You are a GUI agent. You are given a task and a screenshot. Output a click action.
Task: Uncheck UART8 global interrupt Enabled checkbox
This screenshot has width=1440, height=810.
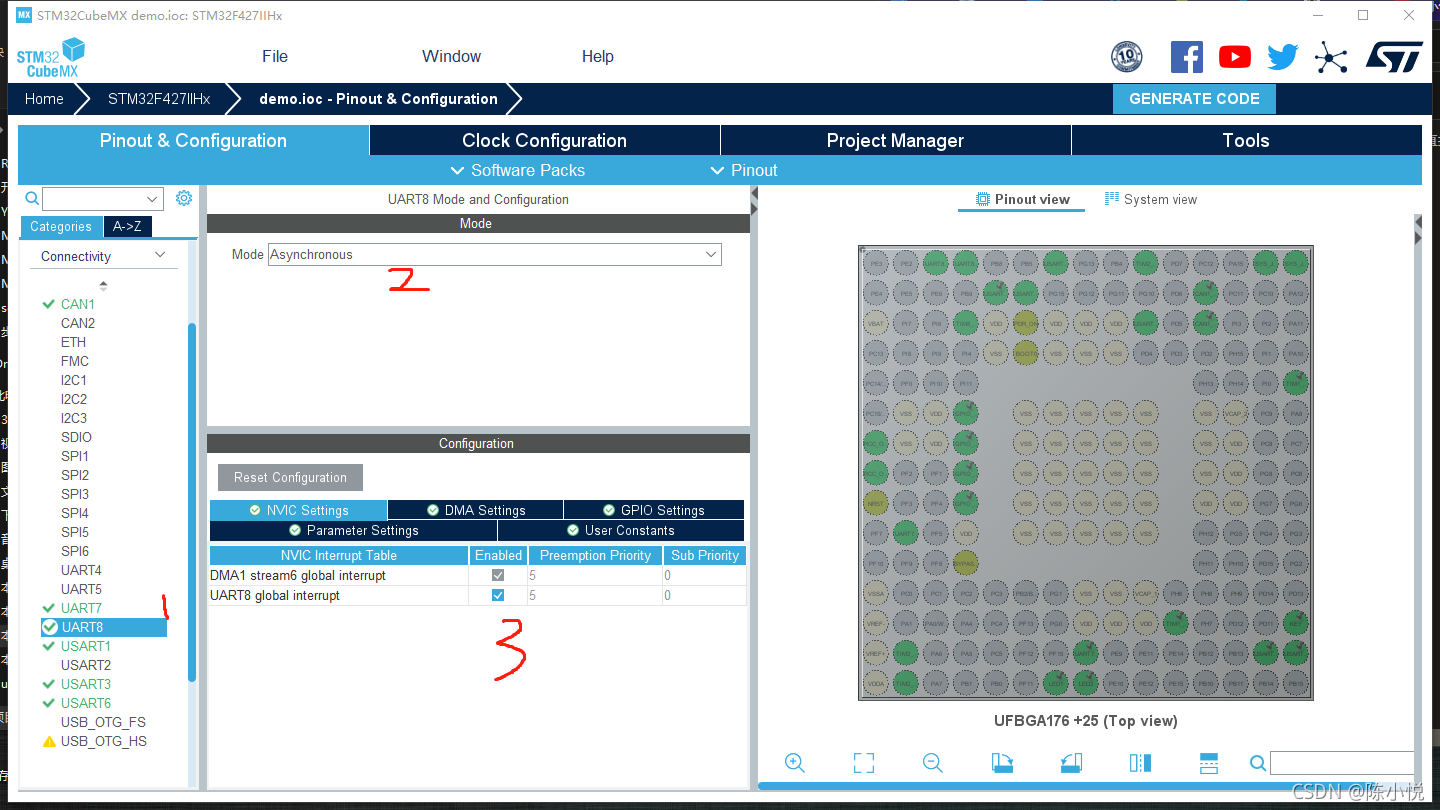(x=498, y=595)
